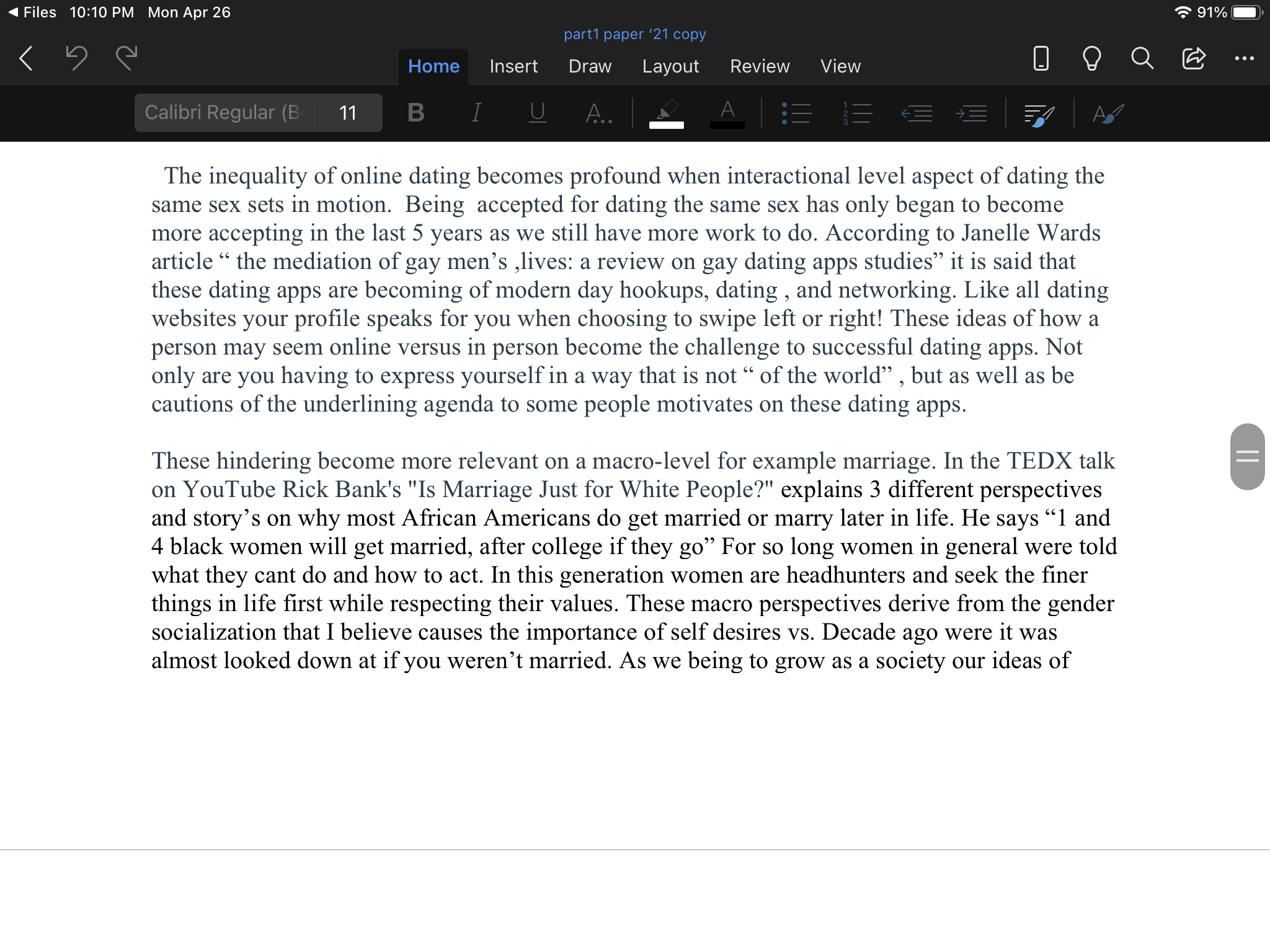Toggle Bold formatting
The image size is (1270, 952).
pos(416,113)
